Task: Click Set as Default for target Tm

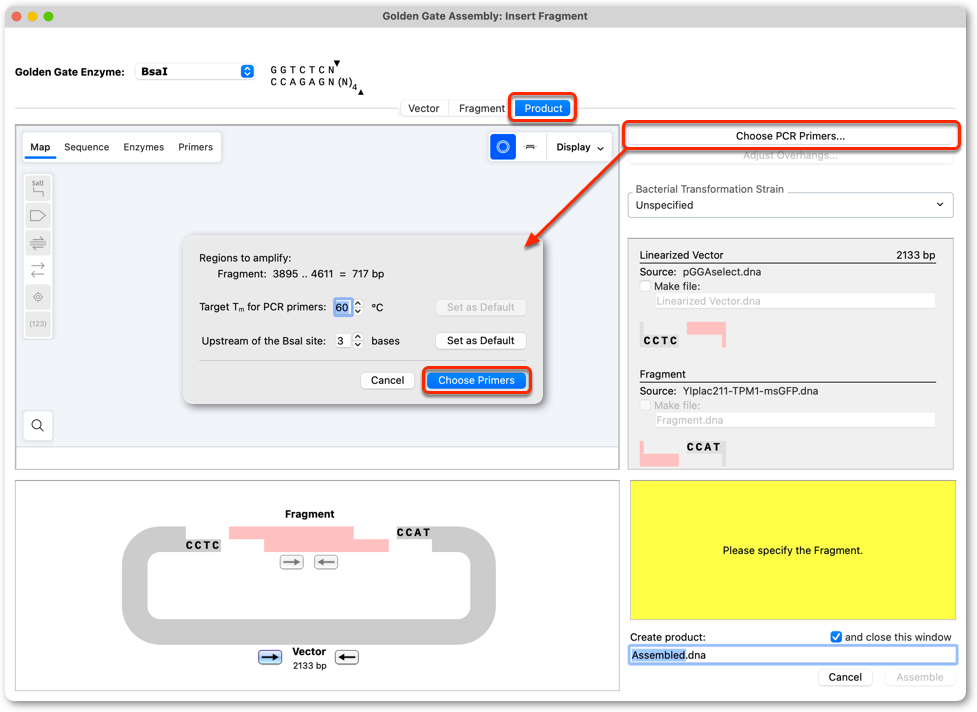Action: click(480, 307)
